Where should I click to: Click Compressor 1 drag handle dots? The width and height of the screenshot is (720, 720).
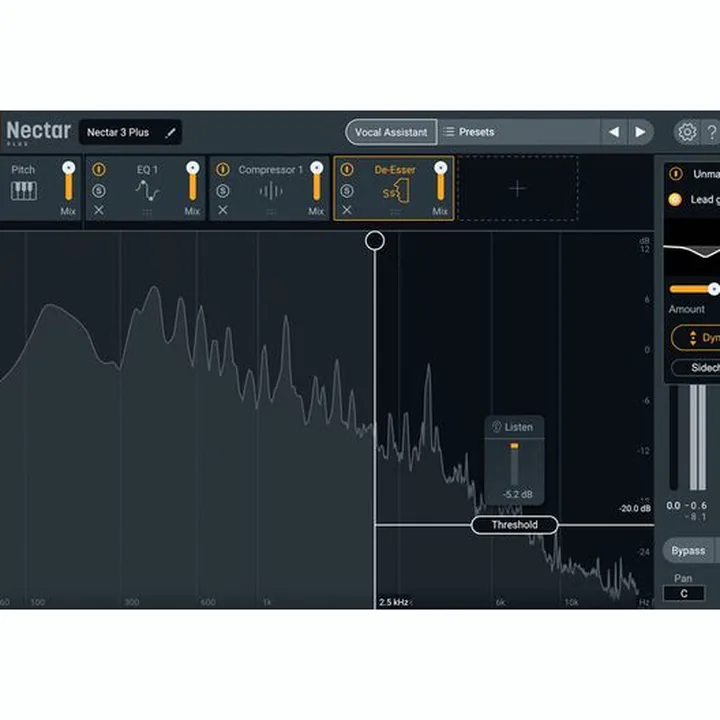pyautogui.click(x=271, y=212)
